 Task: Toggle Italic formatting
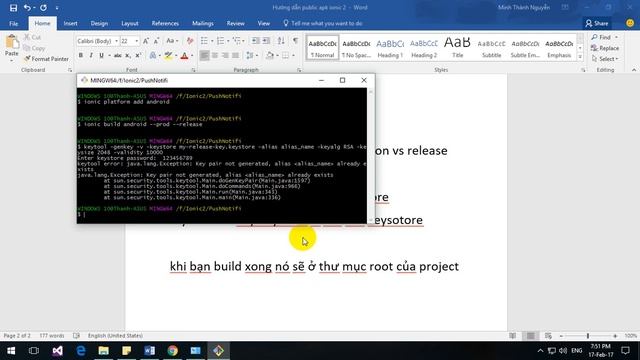tap(91, 56)
